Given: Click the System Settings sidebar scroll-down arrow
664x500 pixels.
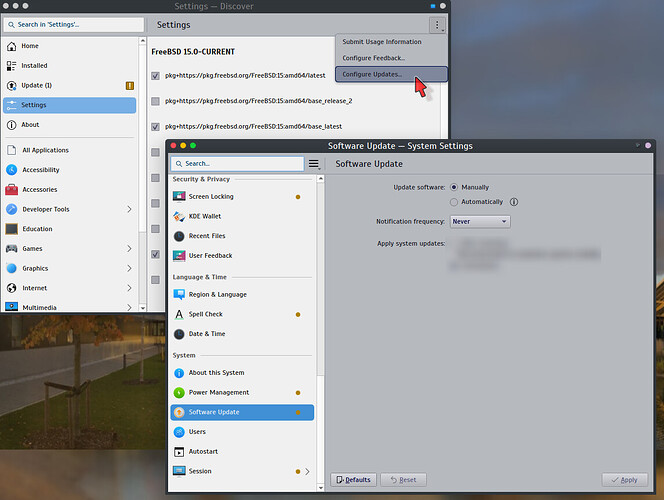Looking at the screenshot, I should pyautogui.click(x=321, y=488).
